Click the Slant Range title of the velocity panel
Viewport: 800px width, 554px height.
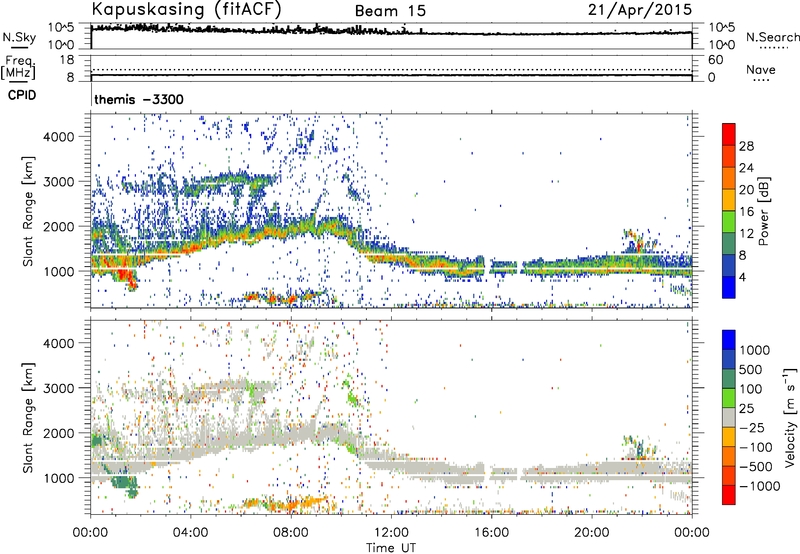click(28, 417)
